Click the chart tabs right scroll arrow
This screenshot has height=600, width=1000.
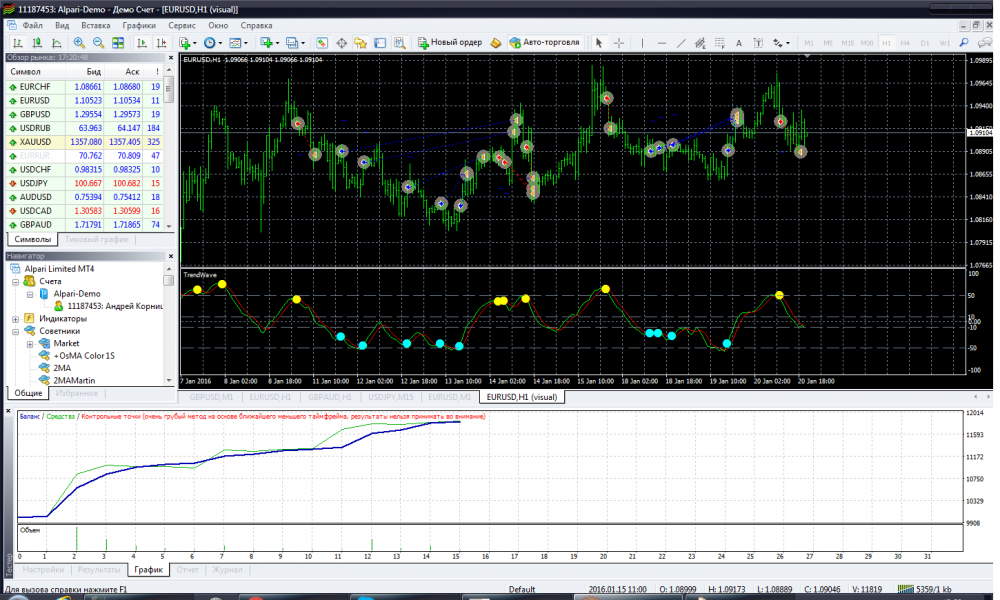(988, 397)
